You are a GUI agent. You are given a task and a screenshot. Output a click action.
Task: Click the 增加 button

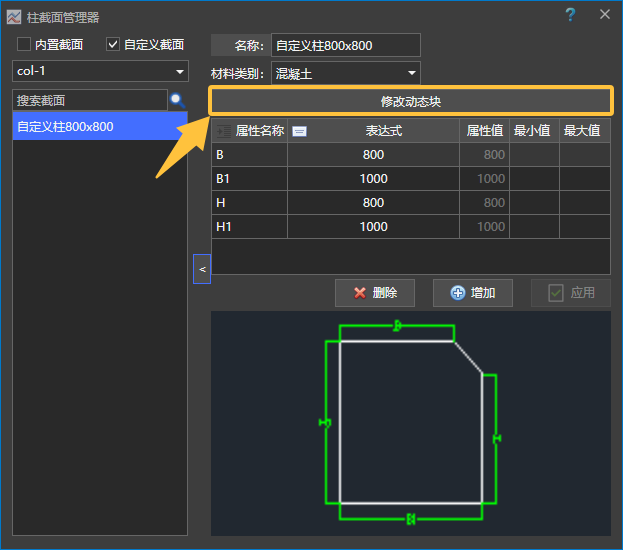[473, 293]
